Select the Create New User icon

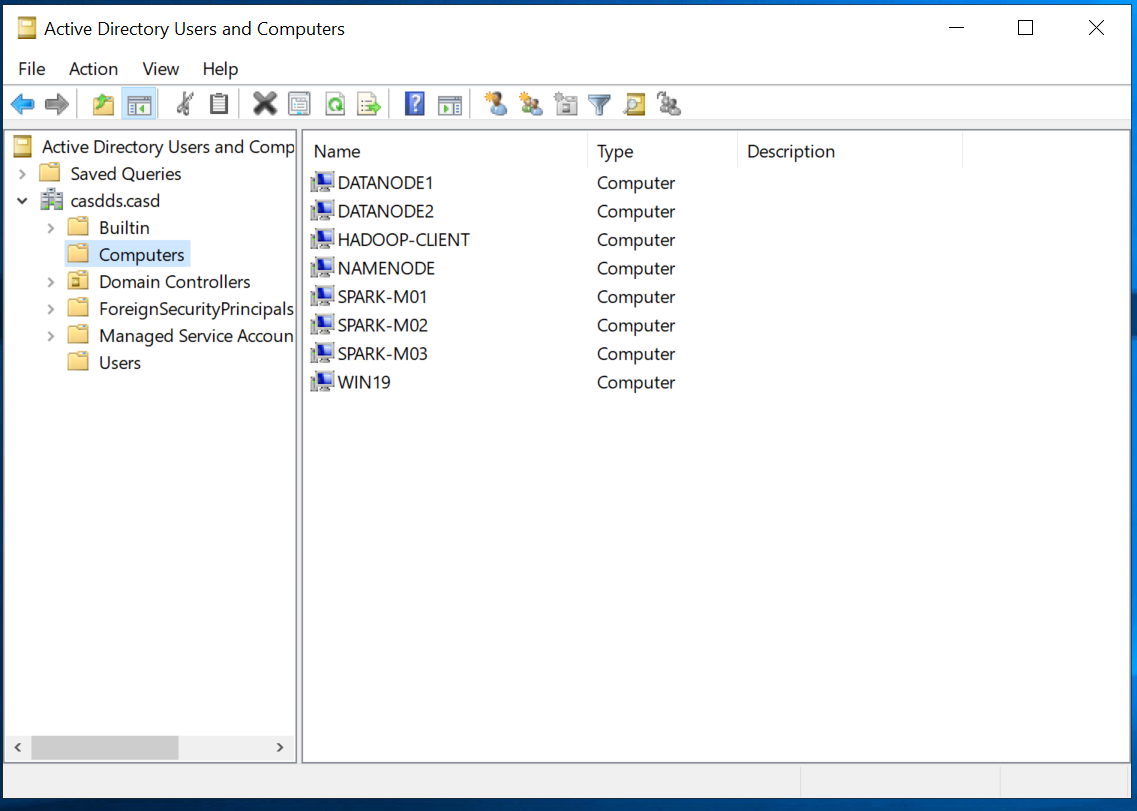pos(496,103)
